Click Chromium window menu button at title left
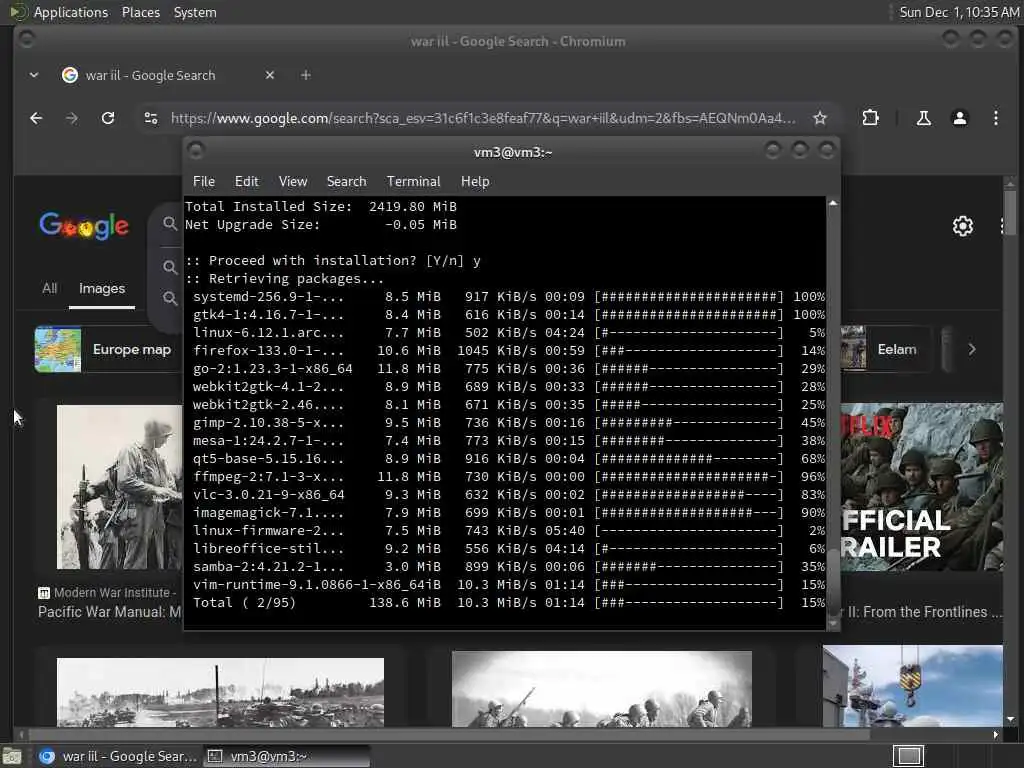 26,39
